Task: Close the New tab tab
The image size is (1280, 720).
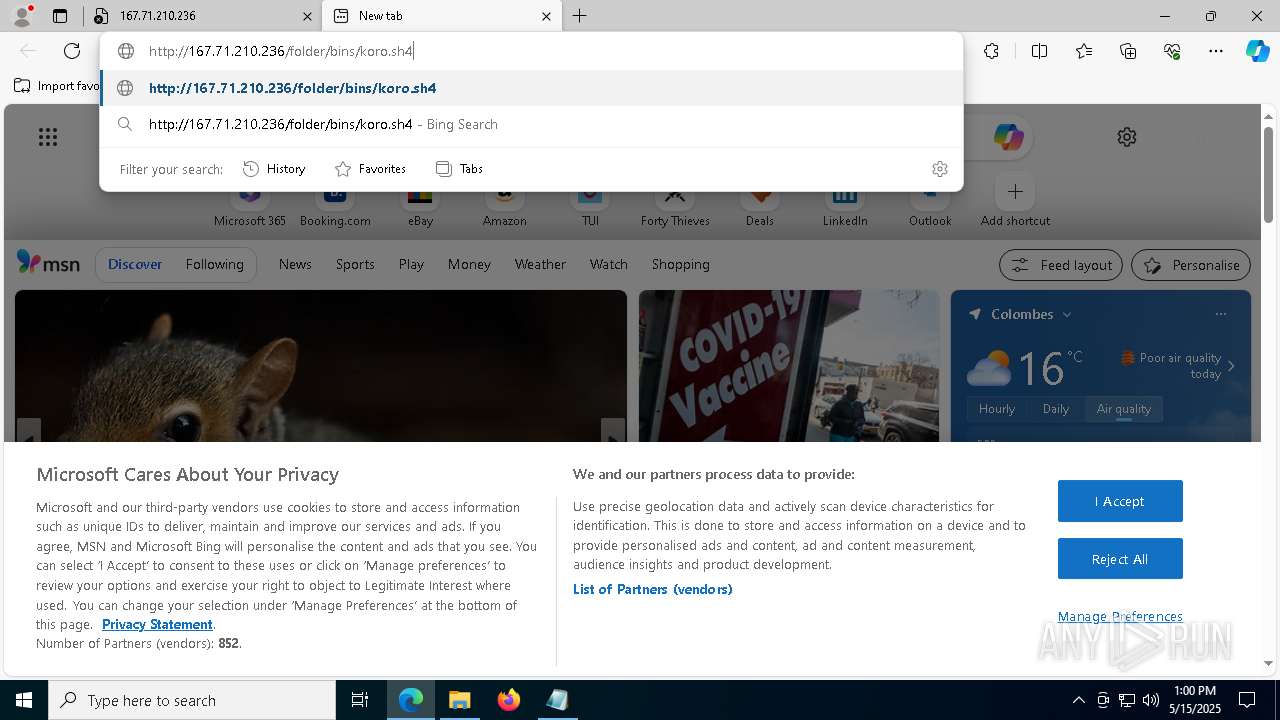Action: tap(546, 16)
